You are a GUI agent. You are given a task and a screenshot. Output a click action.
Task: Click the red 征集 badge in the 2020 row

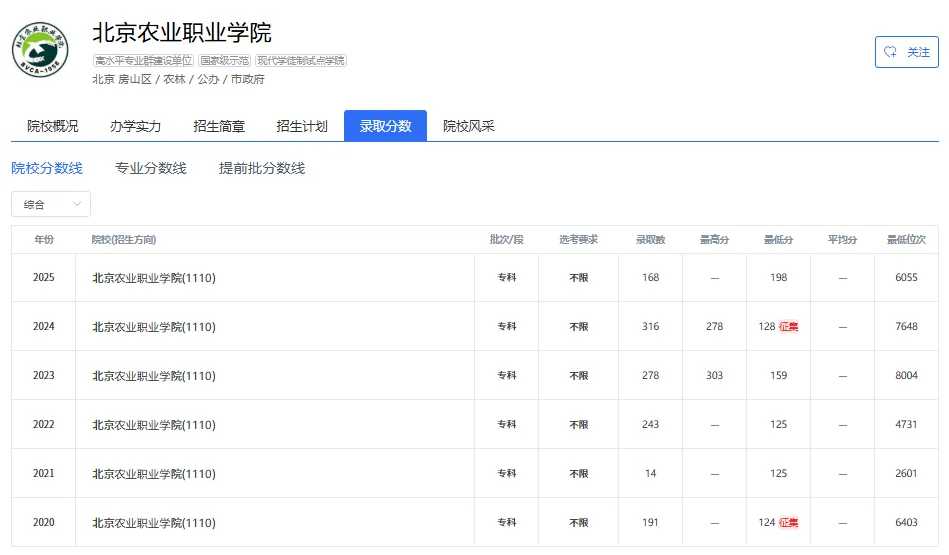[x=789, y=522]
